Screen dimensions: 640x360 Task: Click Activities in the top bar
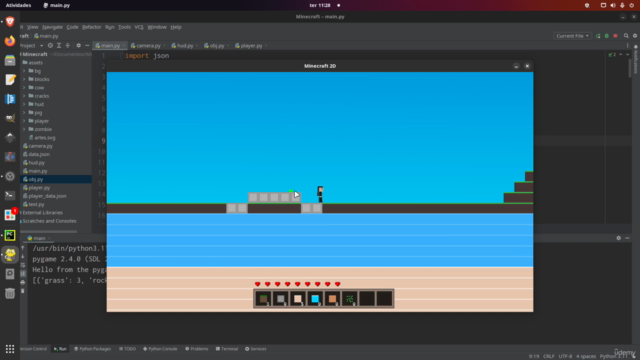[18, 5]
